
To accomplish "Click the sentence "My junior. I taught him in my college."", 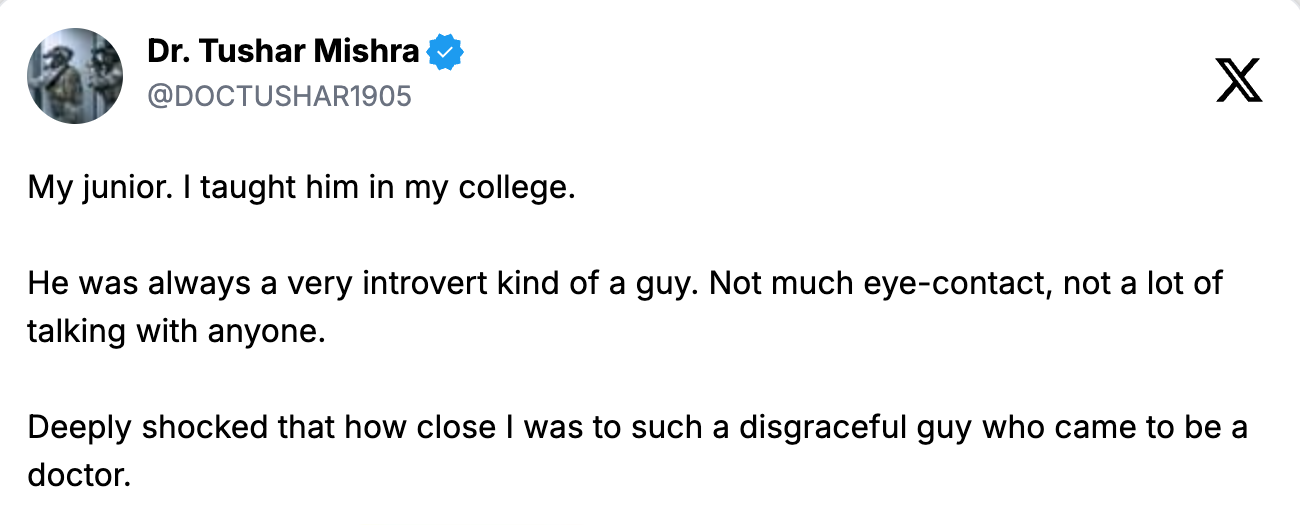I will pos(301,188).
